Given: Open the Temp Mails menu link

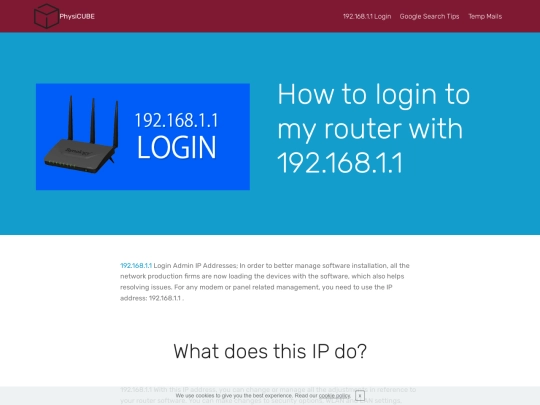Looking at the screenshot, I should [485, 17].
